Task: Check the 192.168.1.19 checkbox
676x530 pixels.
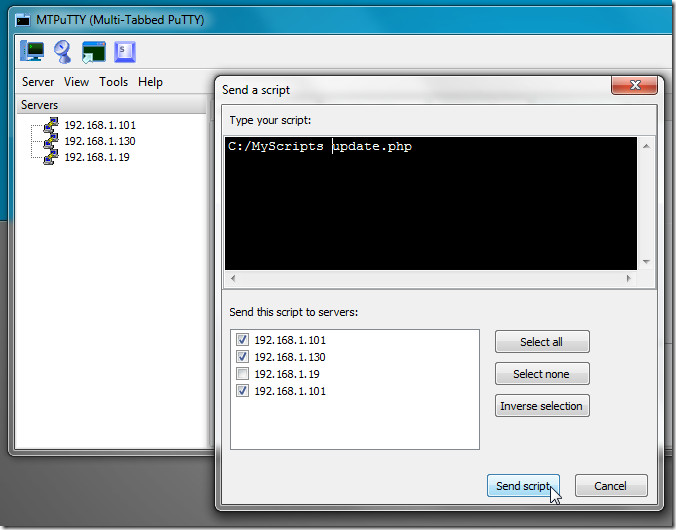Action: pos(242,373)
